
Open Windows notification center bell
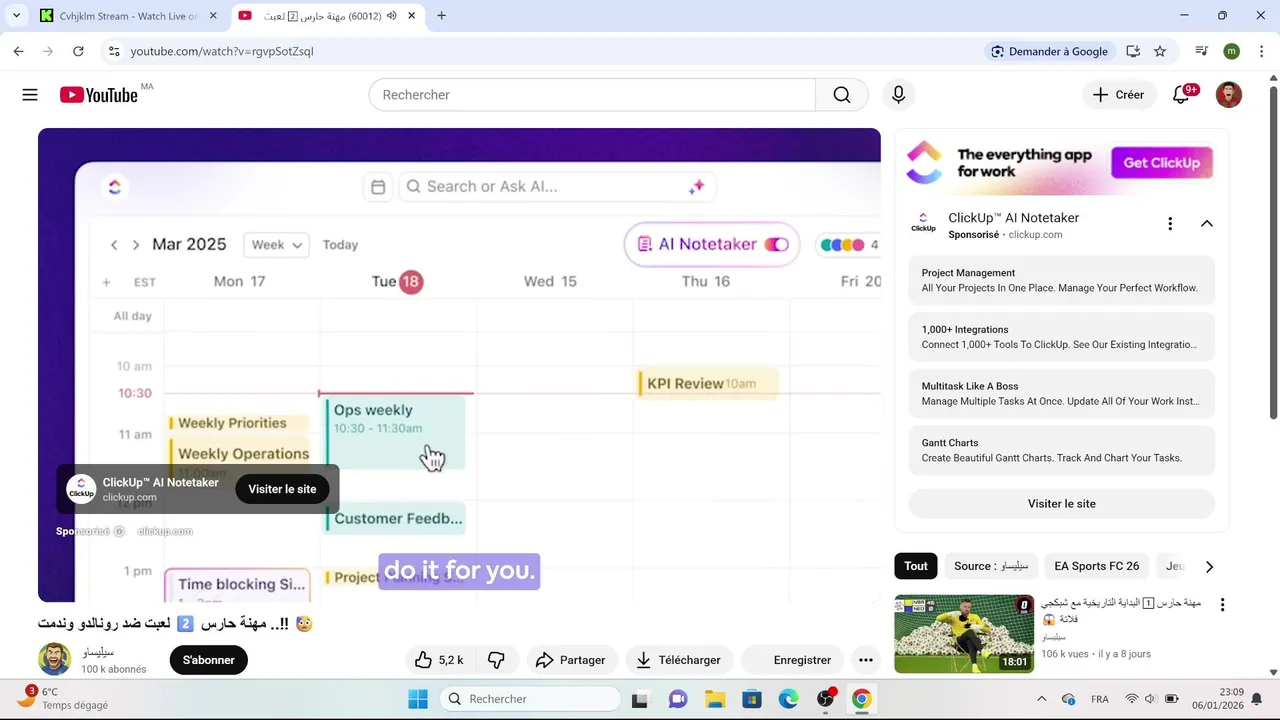pyautogui.click(x=1257, y=699)
